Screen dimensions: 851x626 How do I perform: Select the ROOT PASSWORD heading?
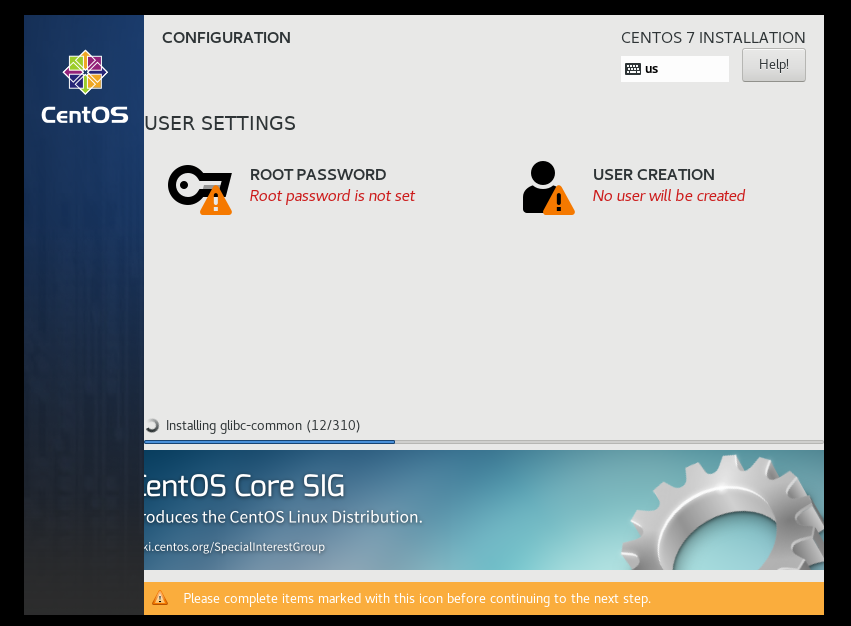click(318, 174)
